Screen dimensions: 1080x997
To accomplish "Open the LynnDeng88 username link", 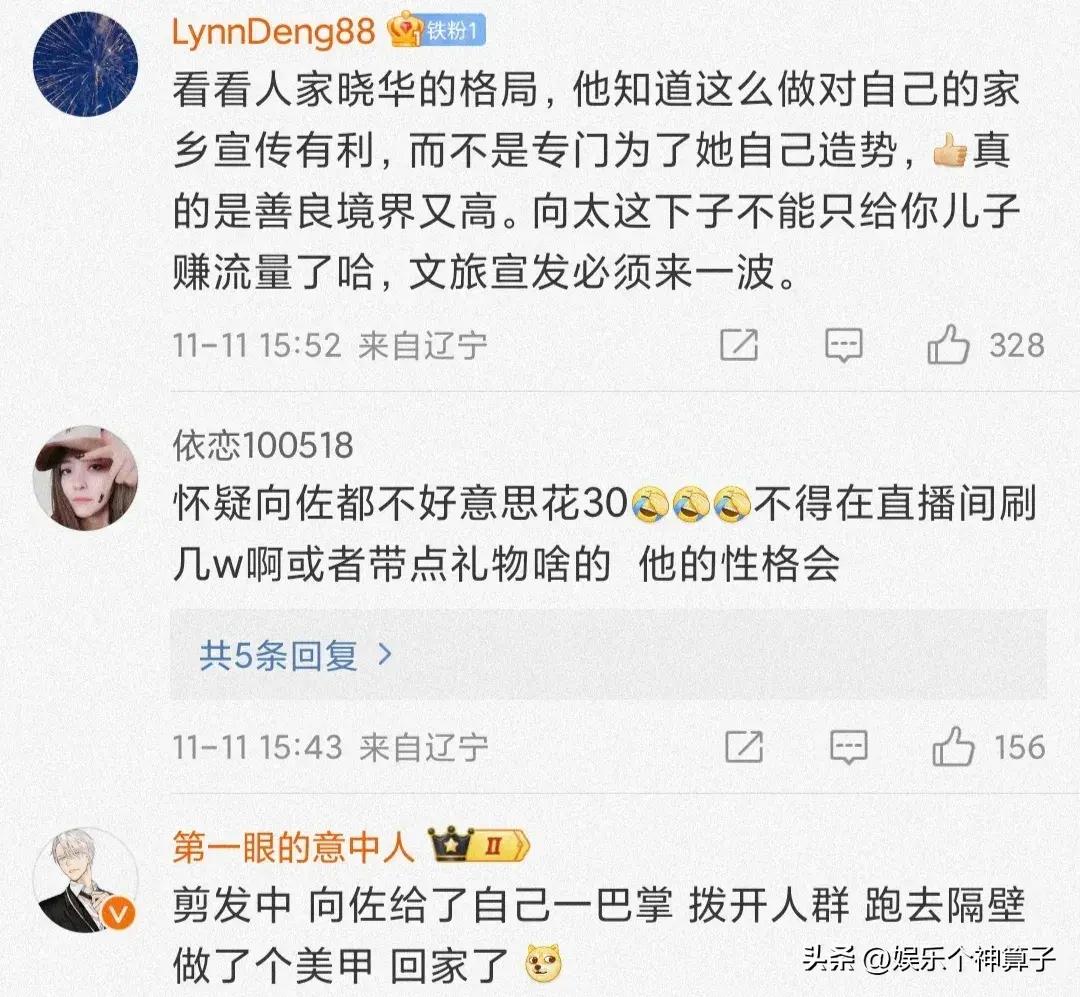I will (273, 32).
